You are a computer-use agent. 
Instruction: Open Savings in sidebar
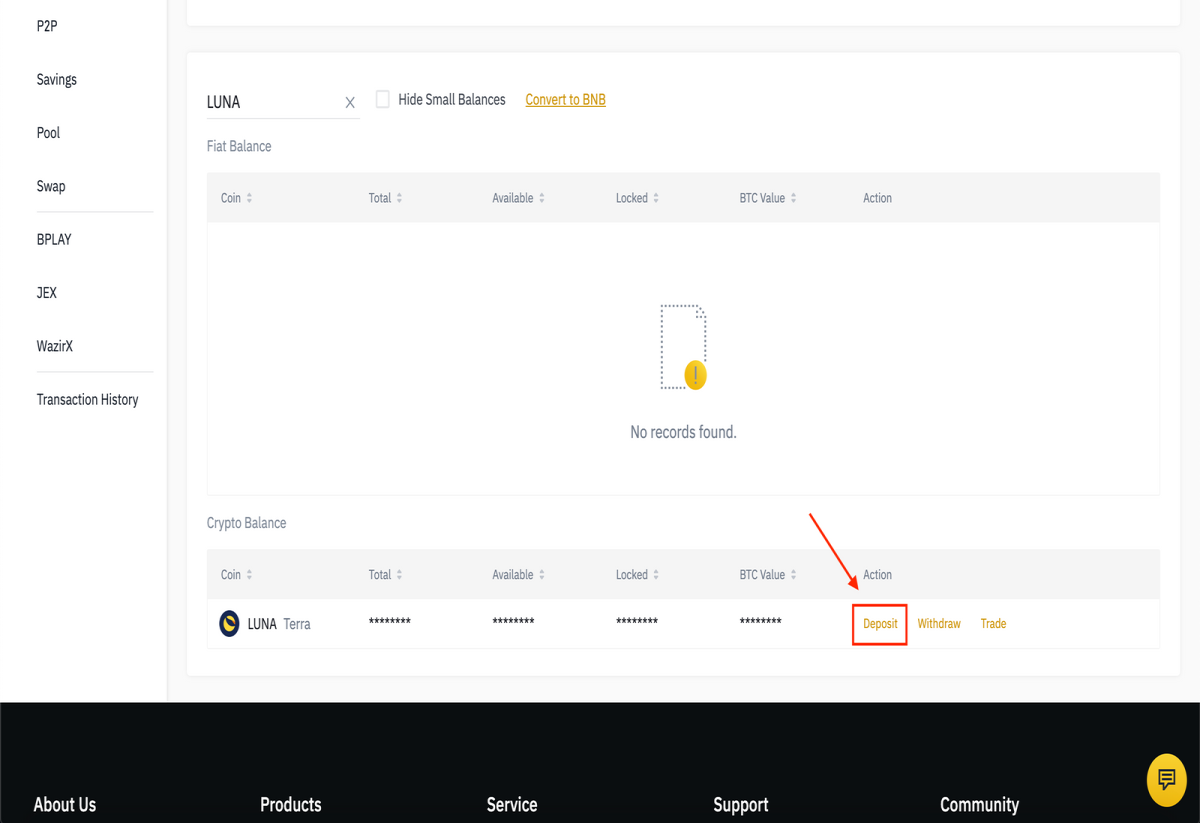click(x=56, y=79)
